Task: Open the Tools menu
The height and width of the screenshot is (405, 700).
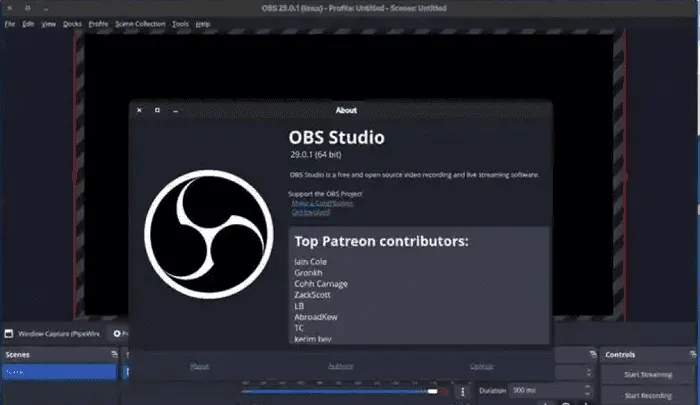Action: pyautogui.click(x=180, y=24)
